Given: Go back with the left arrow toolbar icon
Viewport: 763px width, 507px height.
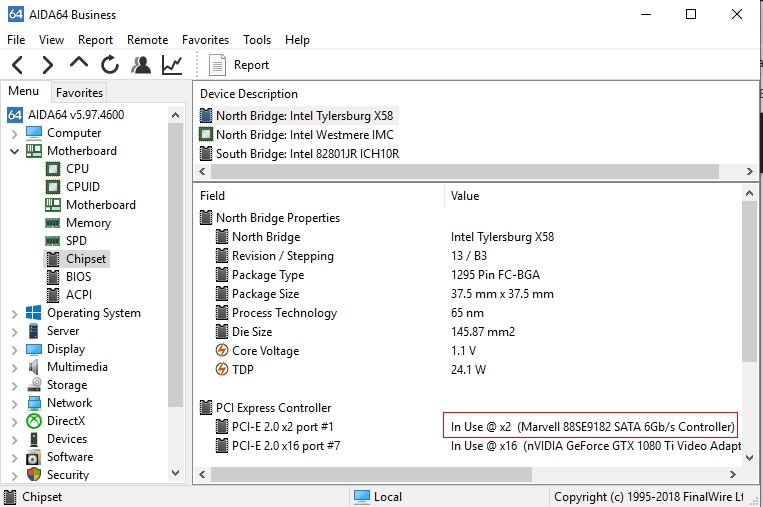Looking at the screenshot, I should [x=18, y=65].
